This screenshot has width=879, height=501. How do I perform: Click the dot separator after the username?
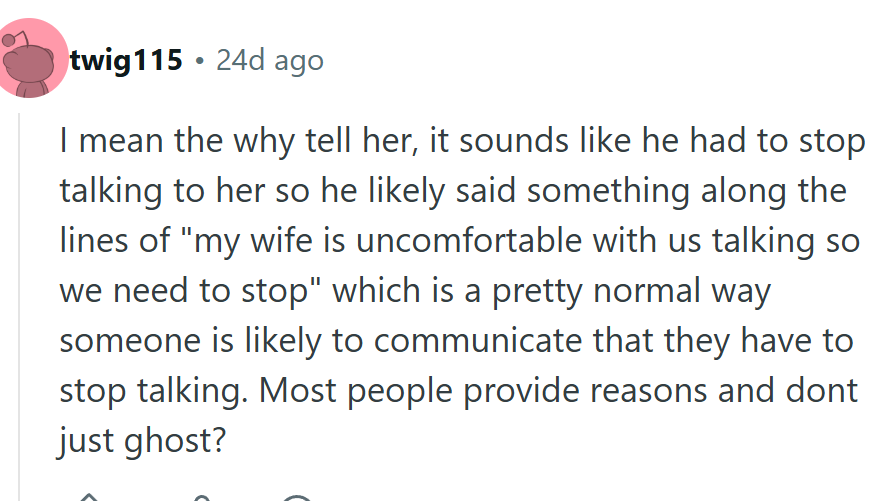(200, 62)
